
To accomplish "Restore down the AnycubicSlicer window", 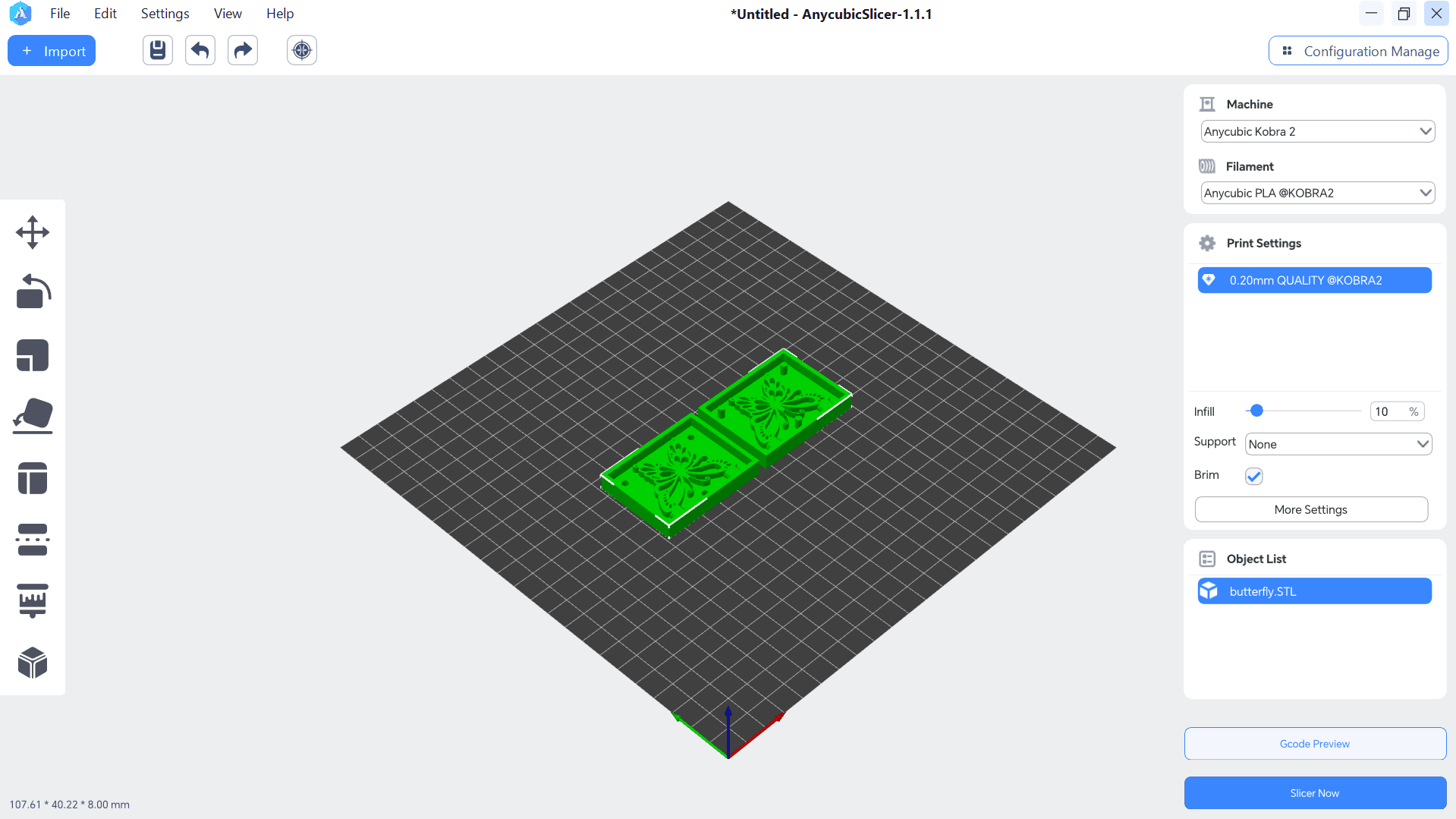I will (1404, 14).
